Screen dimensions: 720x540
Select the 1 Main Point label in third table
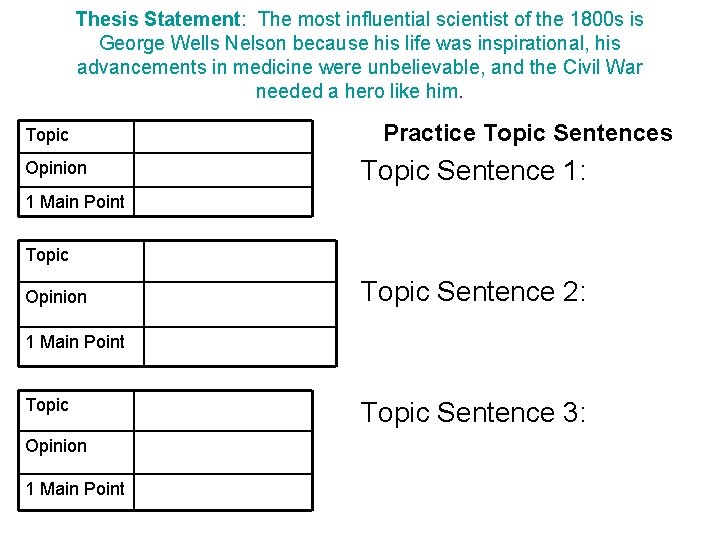[75, 488]
